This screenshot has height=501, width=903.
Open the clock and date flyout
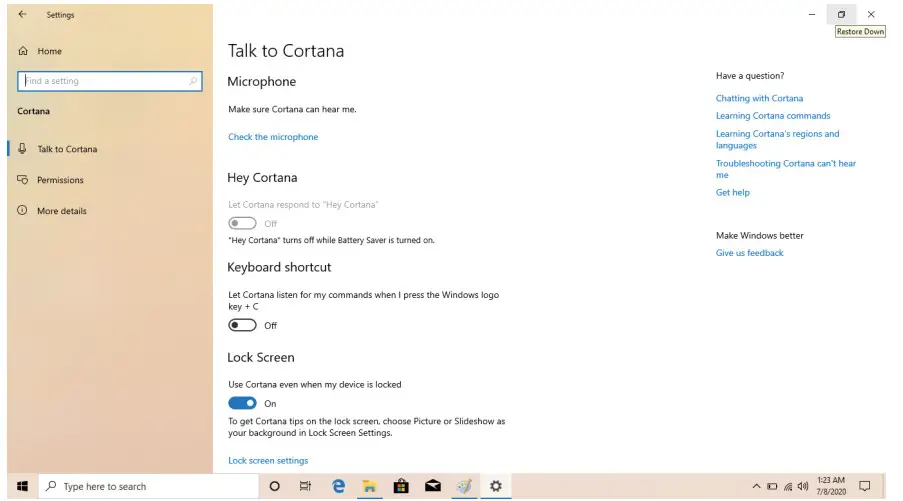(831, 487)
